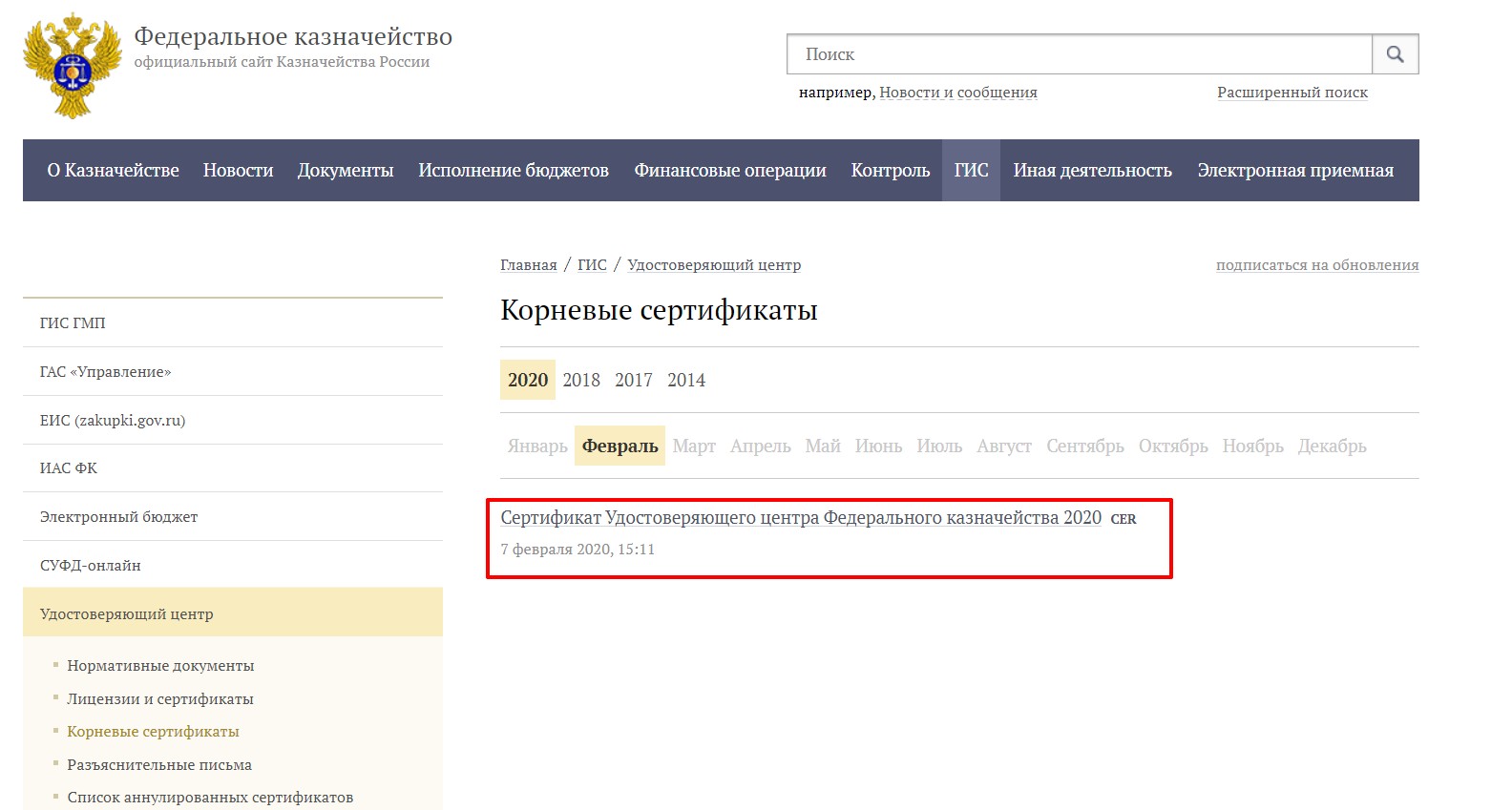
Task: Go to Главная breadcrumb link
Action: [x=529, y=265]
